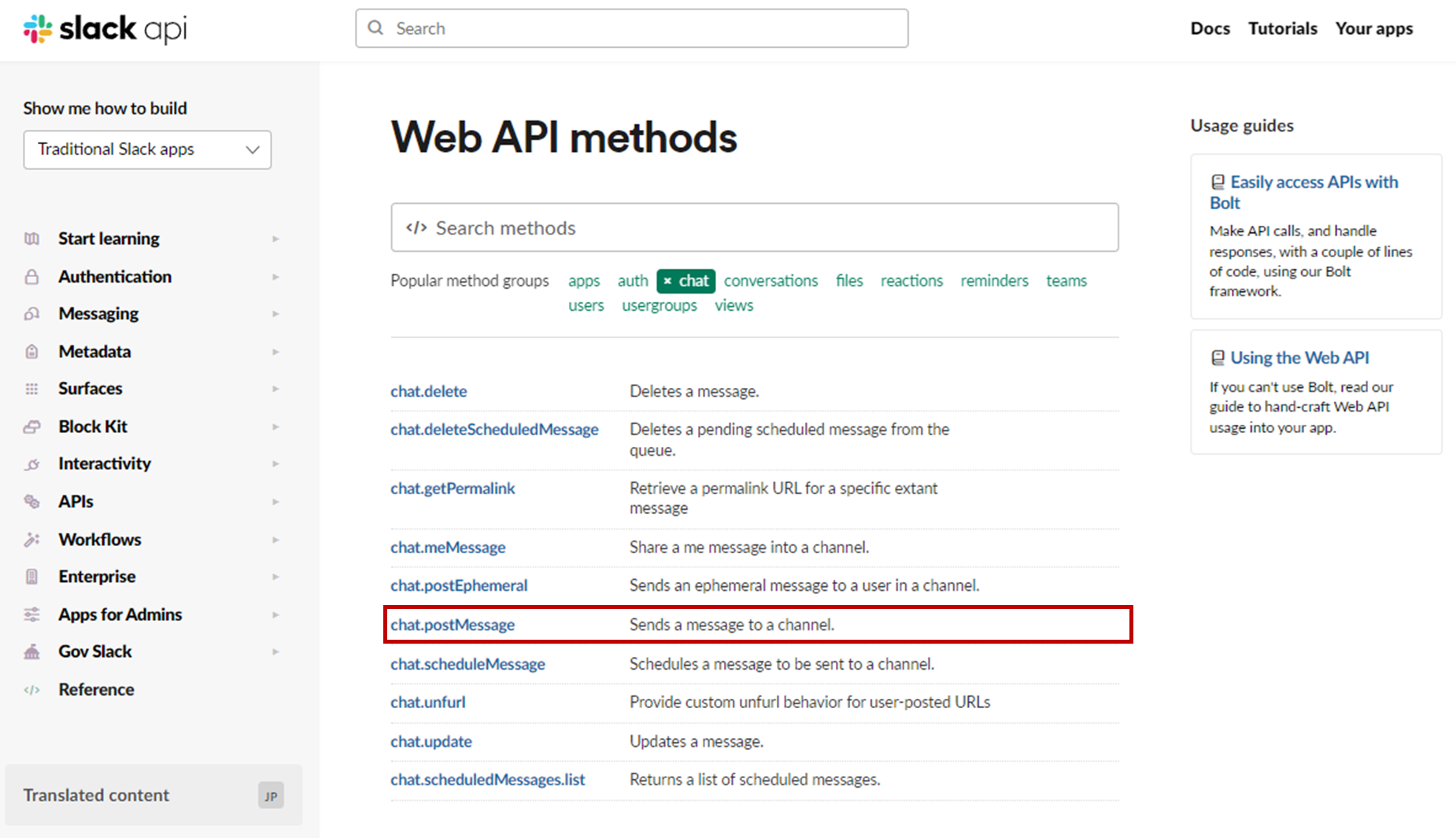Open the Traditional Slack apps dropdown
1456x838 pixels.
pos(147,150)
